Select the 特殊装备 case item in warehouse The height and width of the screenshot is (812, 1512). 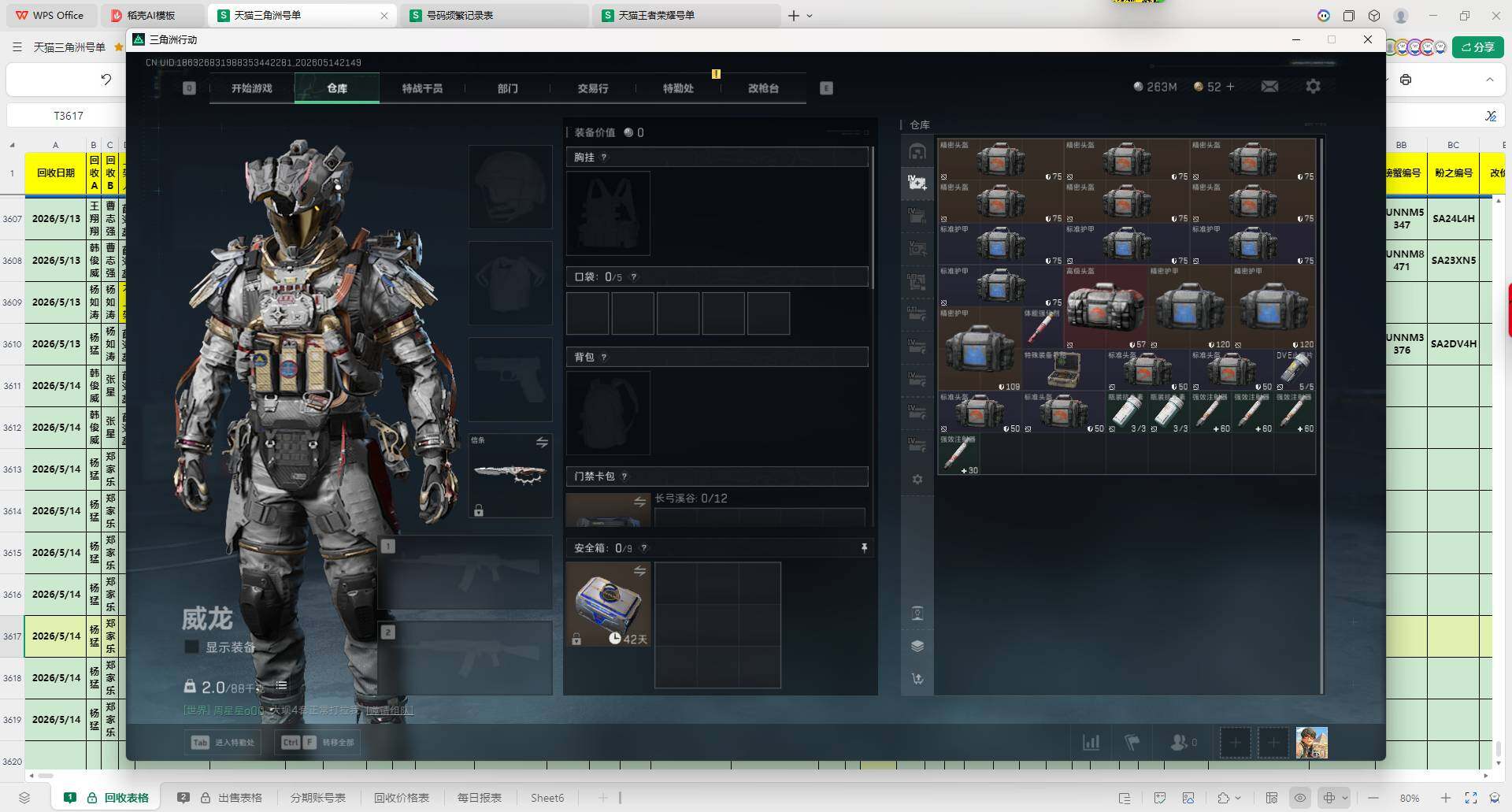click(x=1063, y=370)
